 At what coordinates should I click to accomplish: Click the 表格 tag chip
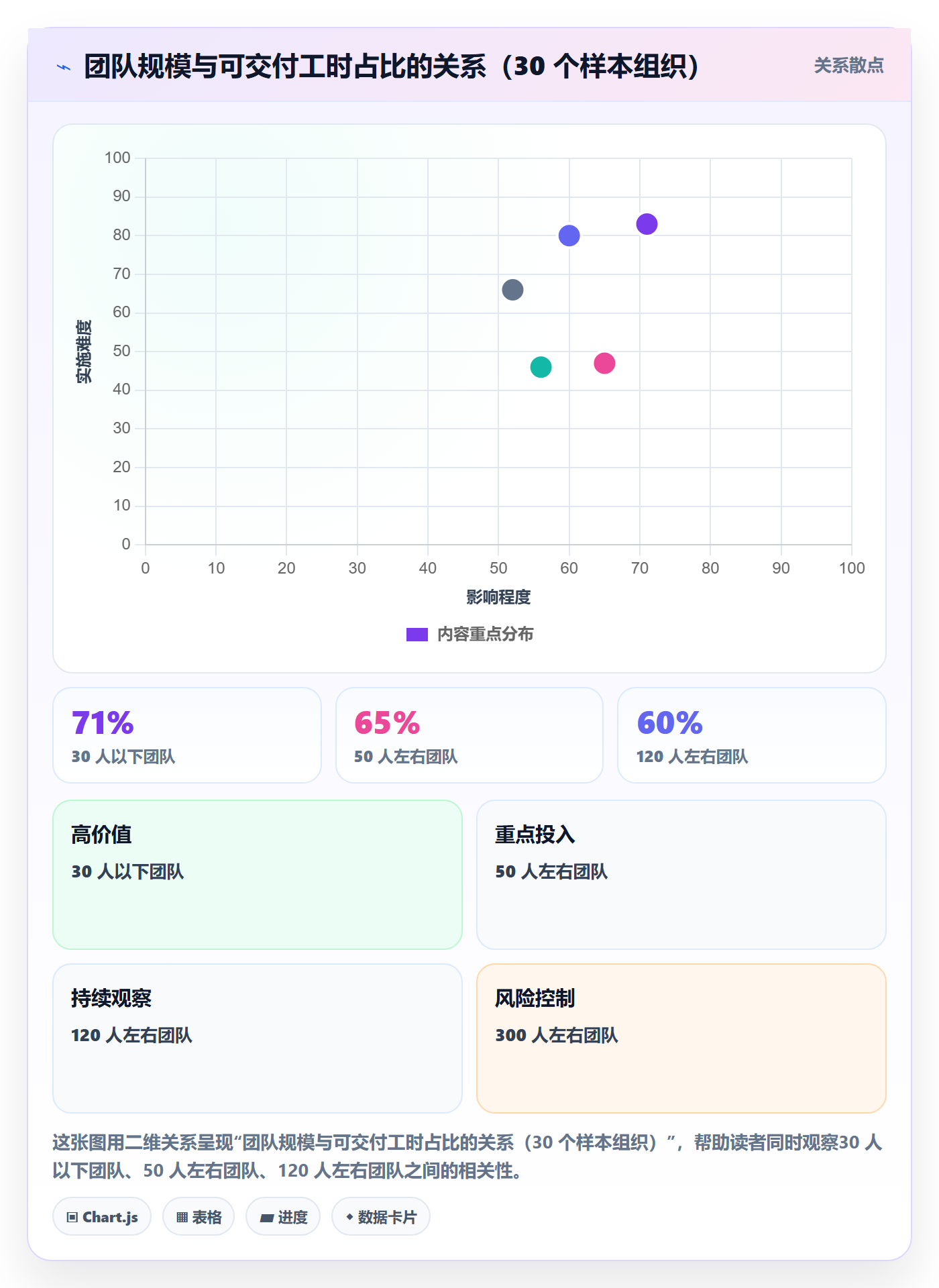click(199, 1217)
